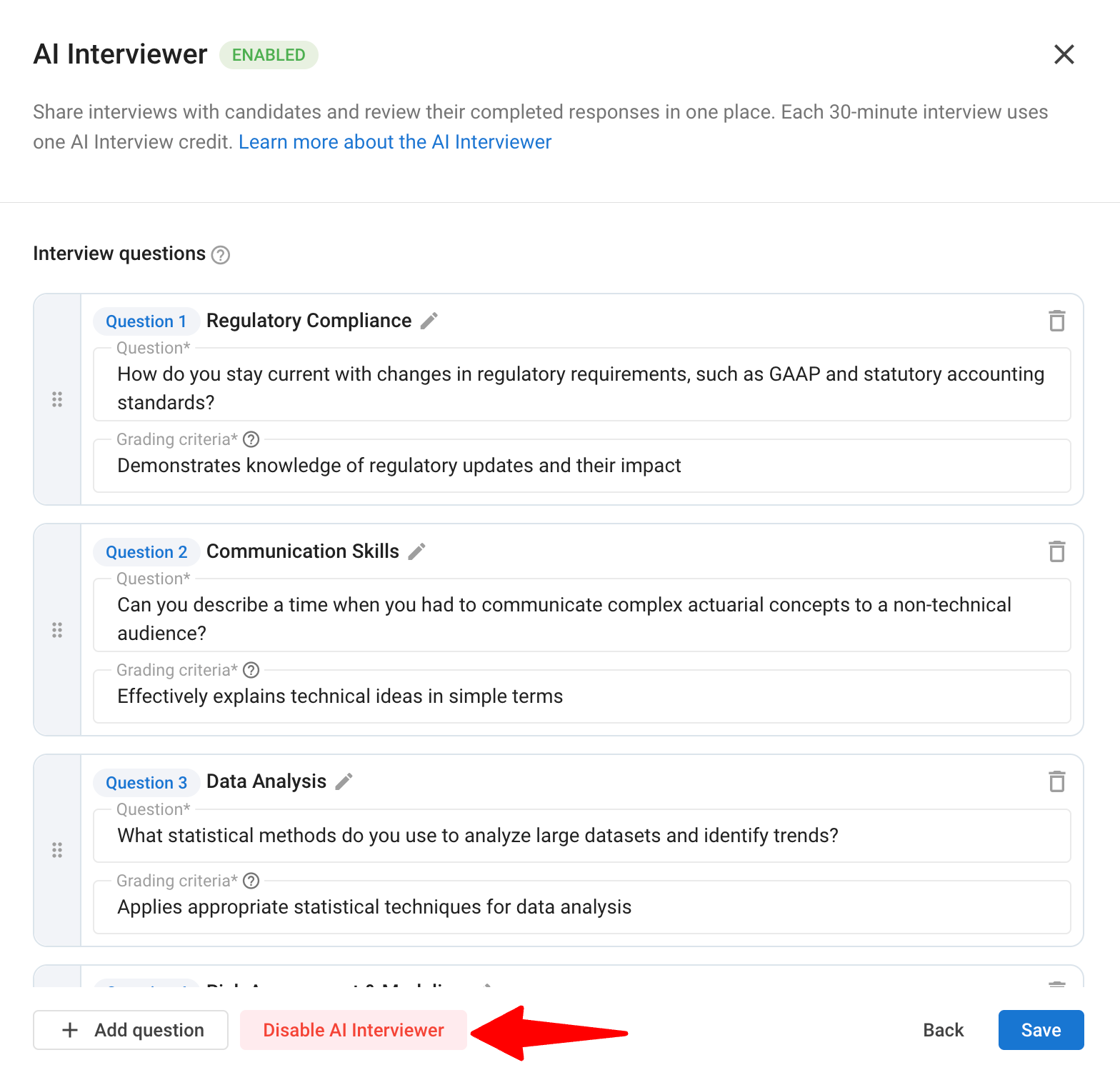Edit the Communication Skills title pencil icon
1120x1070 pixels.
[416, 551]
